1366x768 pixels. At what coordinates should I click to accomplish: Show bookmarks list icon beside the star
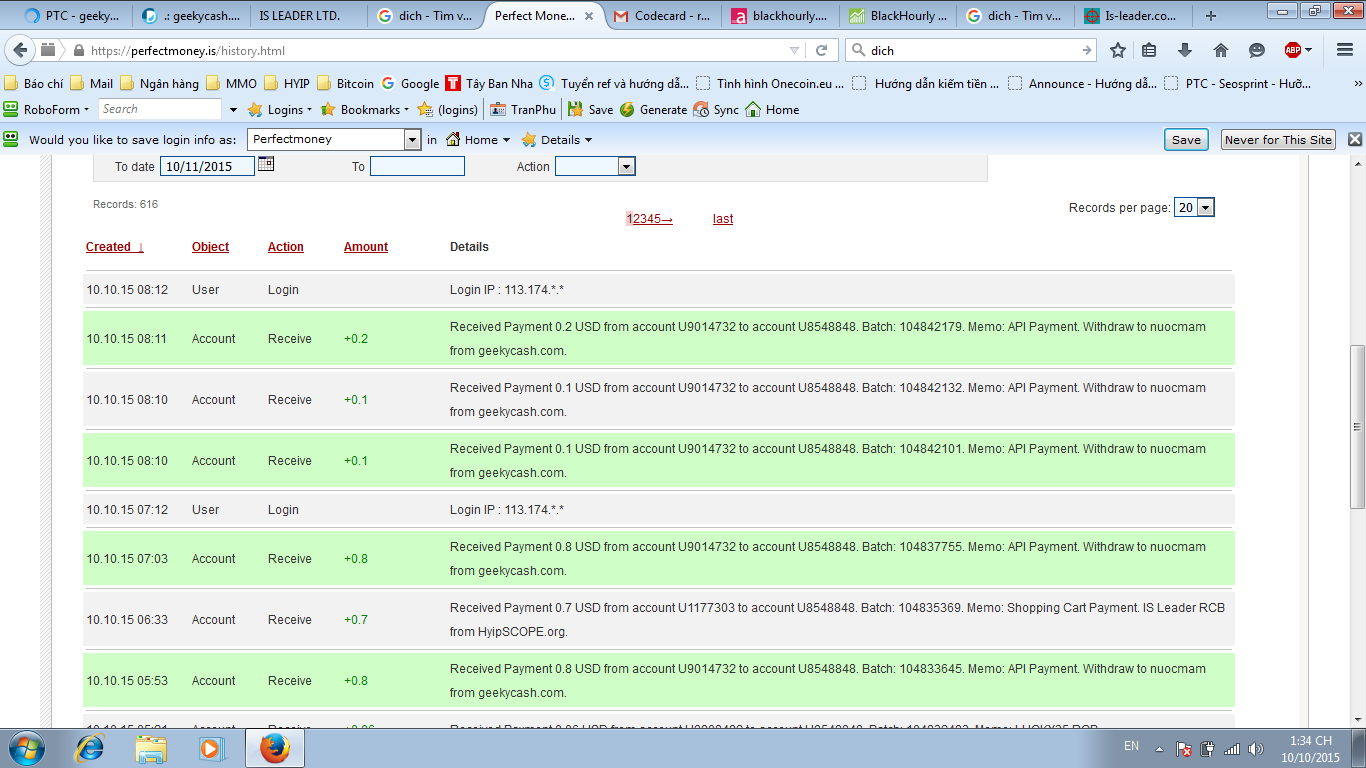(x=1149, y=50)
